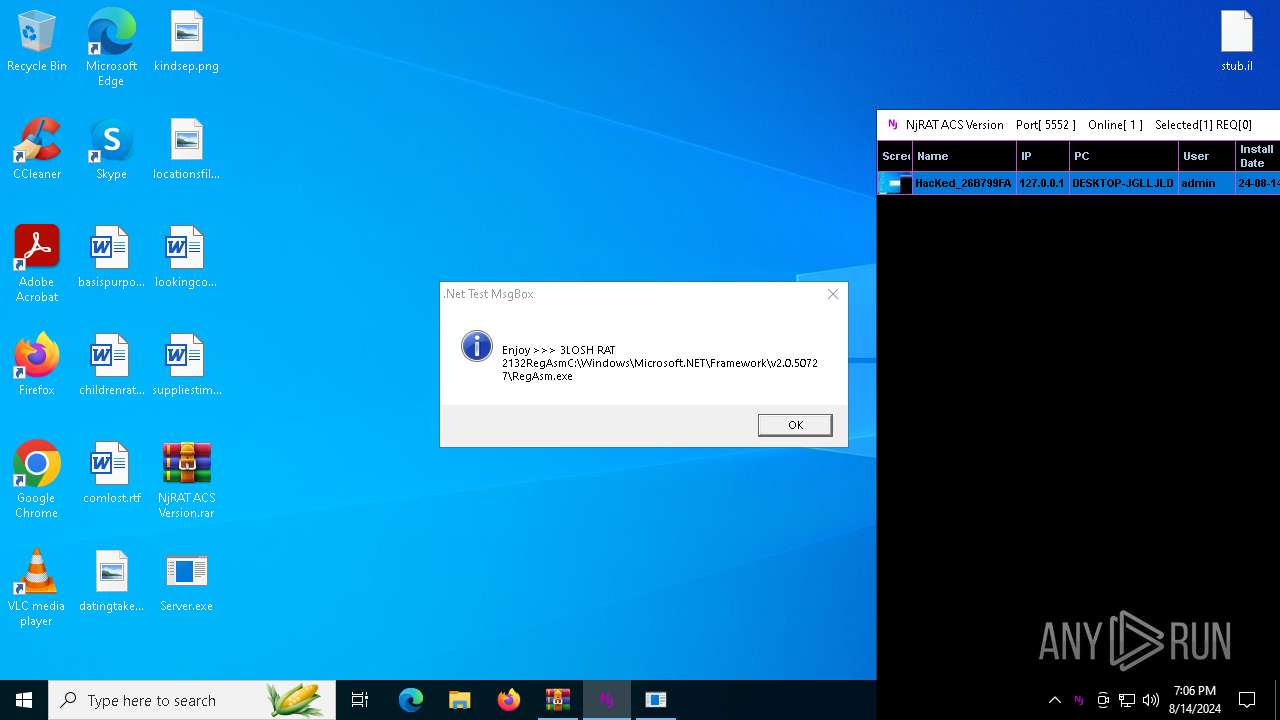
Task: Show hidden system tray icons
Action: click(1054, 700)
